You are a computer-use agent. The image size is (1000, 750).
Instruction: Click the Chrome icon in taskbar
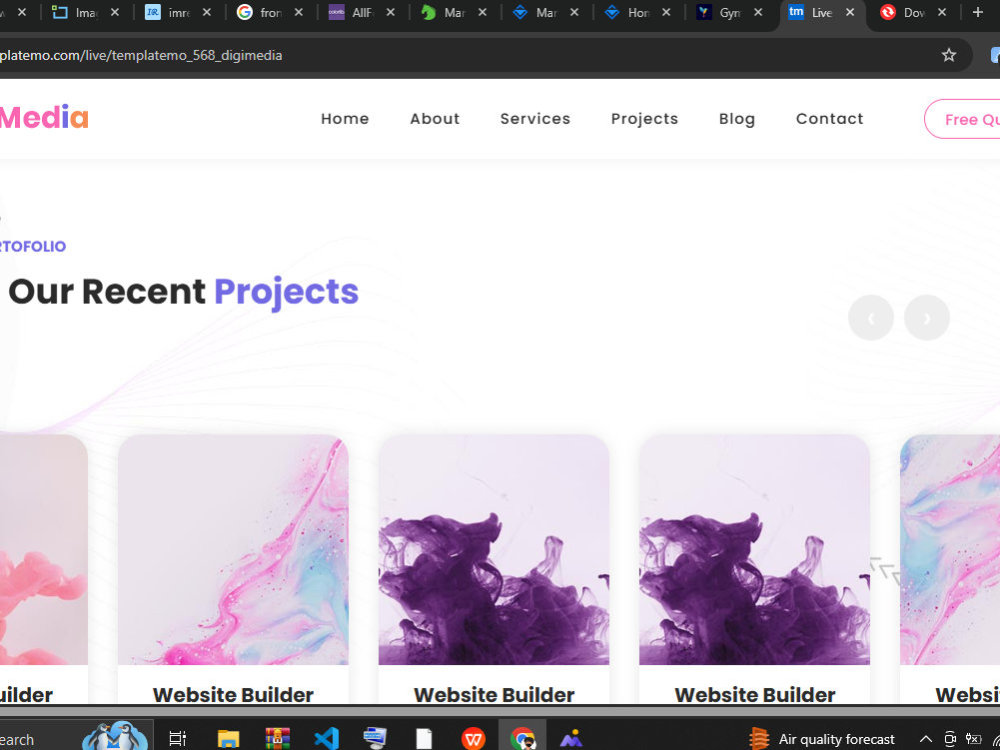[522, 739]
